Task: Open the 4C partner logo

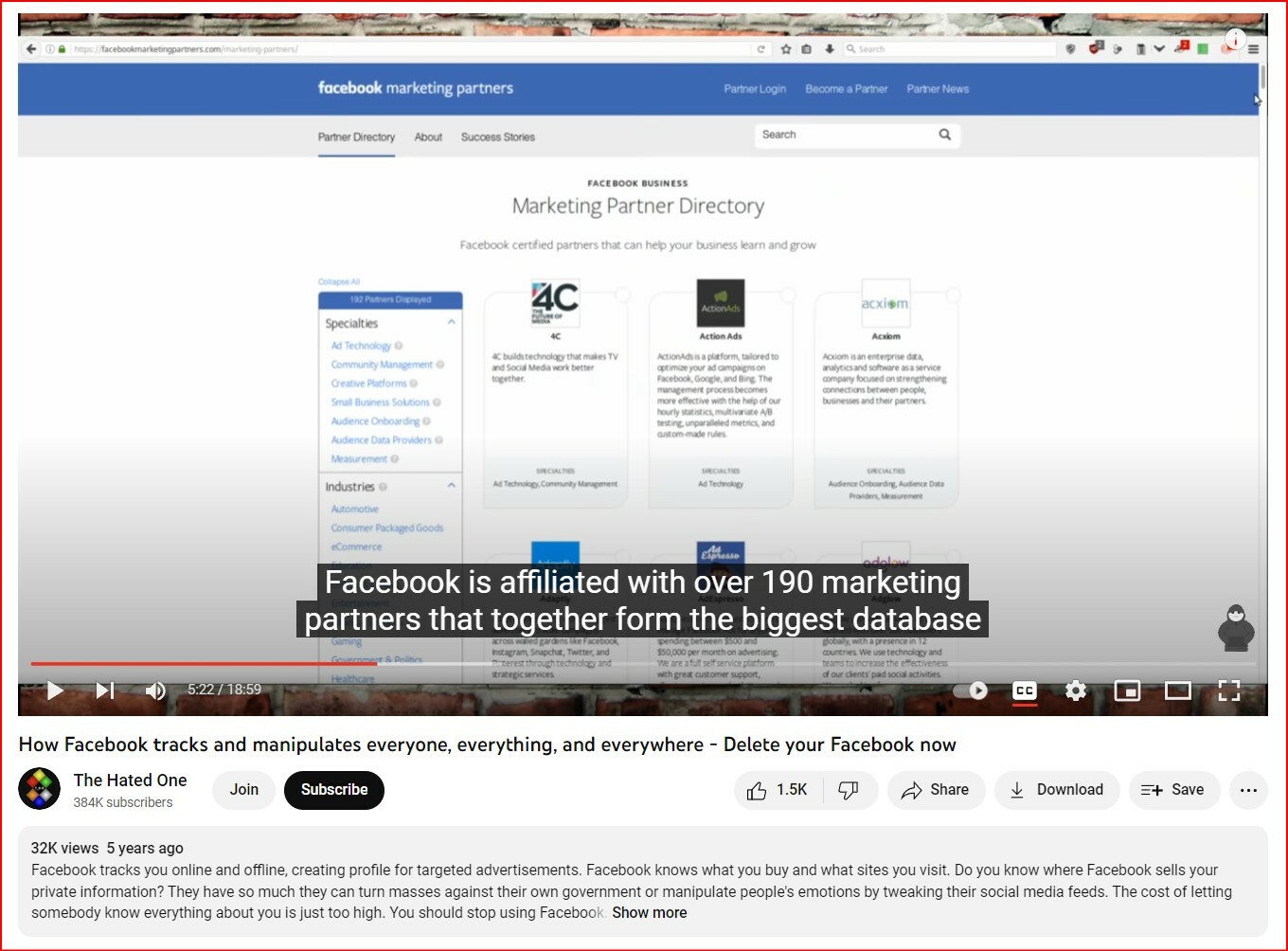Action: tap(555, 303)
